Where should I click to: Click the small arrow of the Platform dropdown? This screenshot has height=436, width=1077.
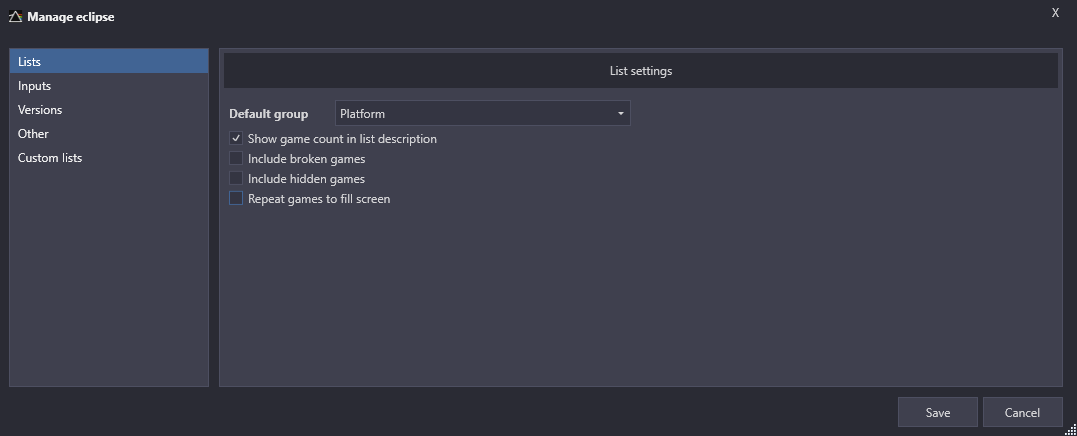point(620,114)
